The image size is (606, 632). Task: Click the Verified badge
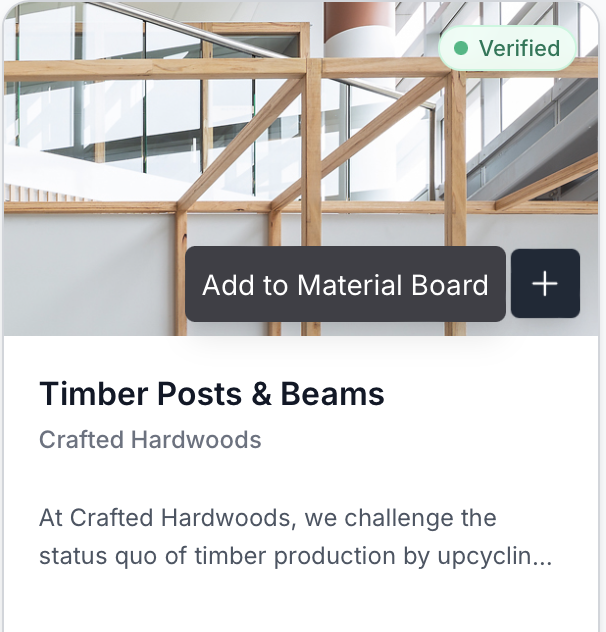507,48
